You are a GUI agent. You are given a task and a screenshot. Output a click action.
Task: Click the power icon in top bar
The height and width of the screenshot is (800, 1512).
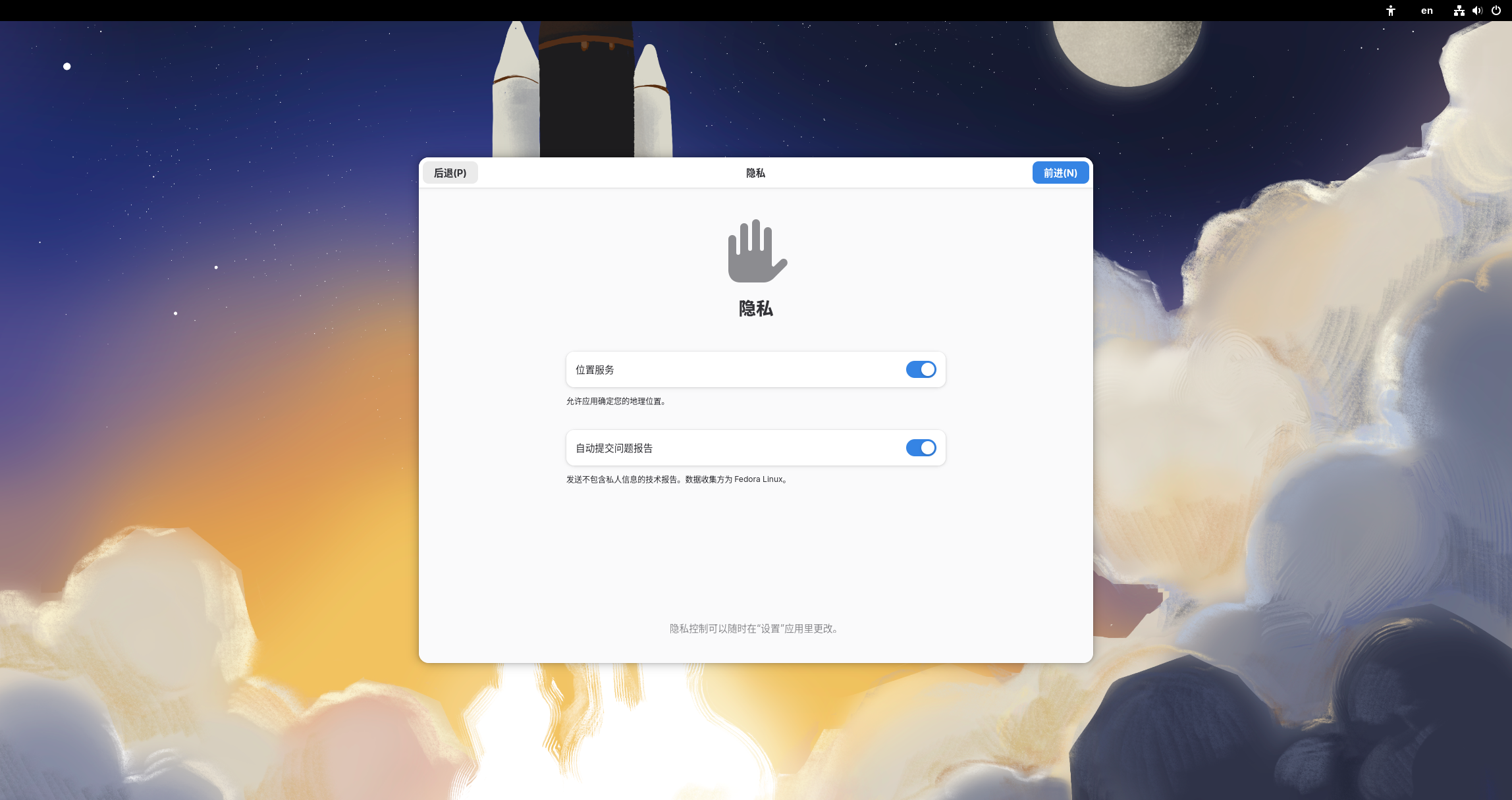point(1496,11)
